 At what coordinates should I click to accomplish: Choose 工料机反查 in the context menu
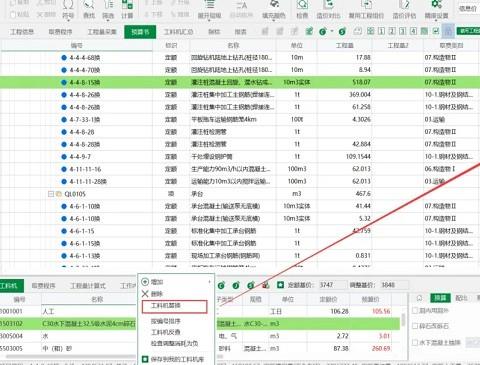pyautogui.click(x=166, y=332)
